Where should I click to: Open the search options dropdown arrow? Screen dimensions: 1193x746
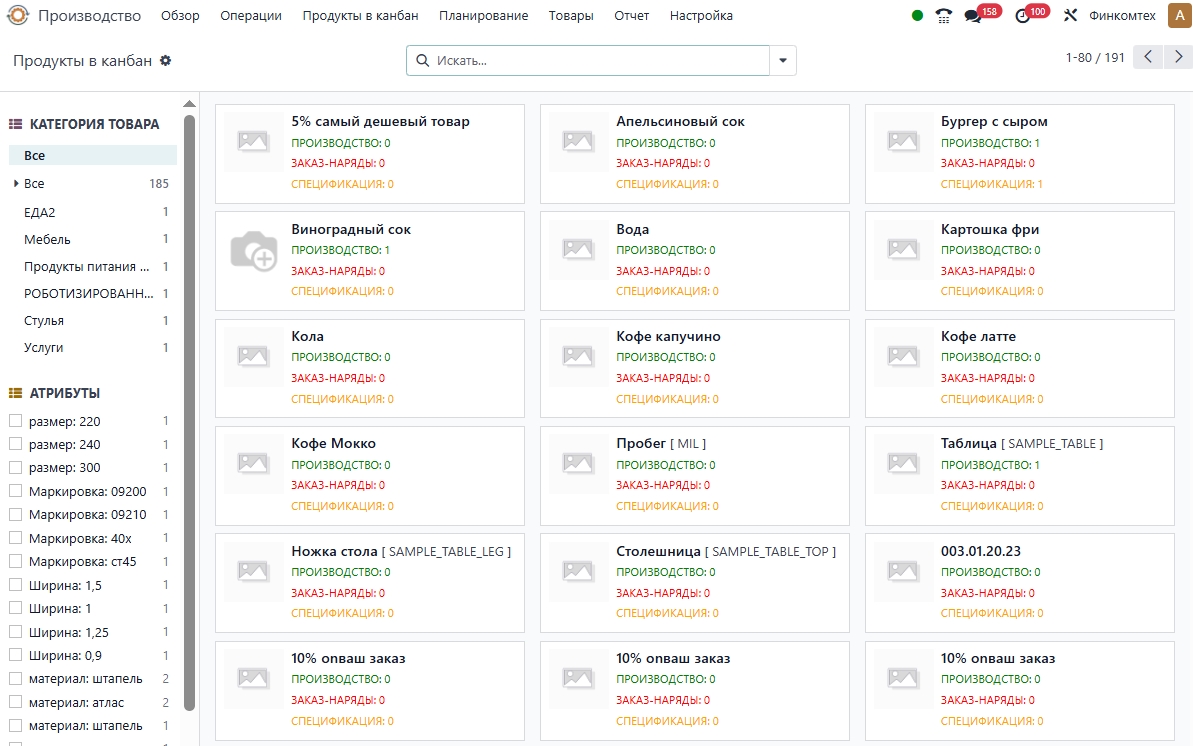coord(783,61)
